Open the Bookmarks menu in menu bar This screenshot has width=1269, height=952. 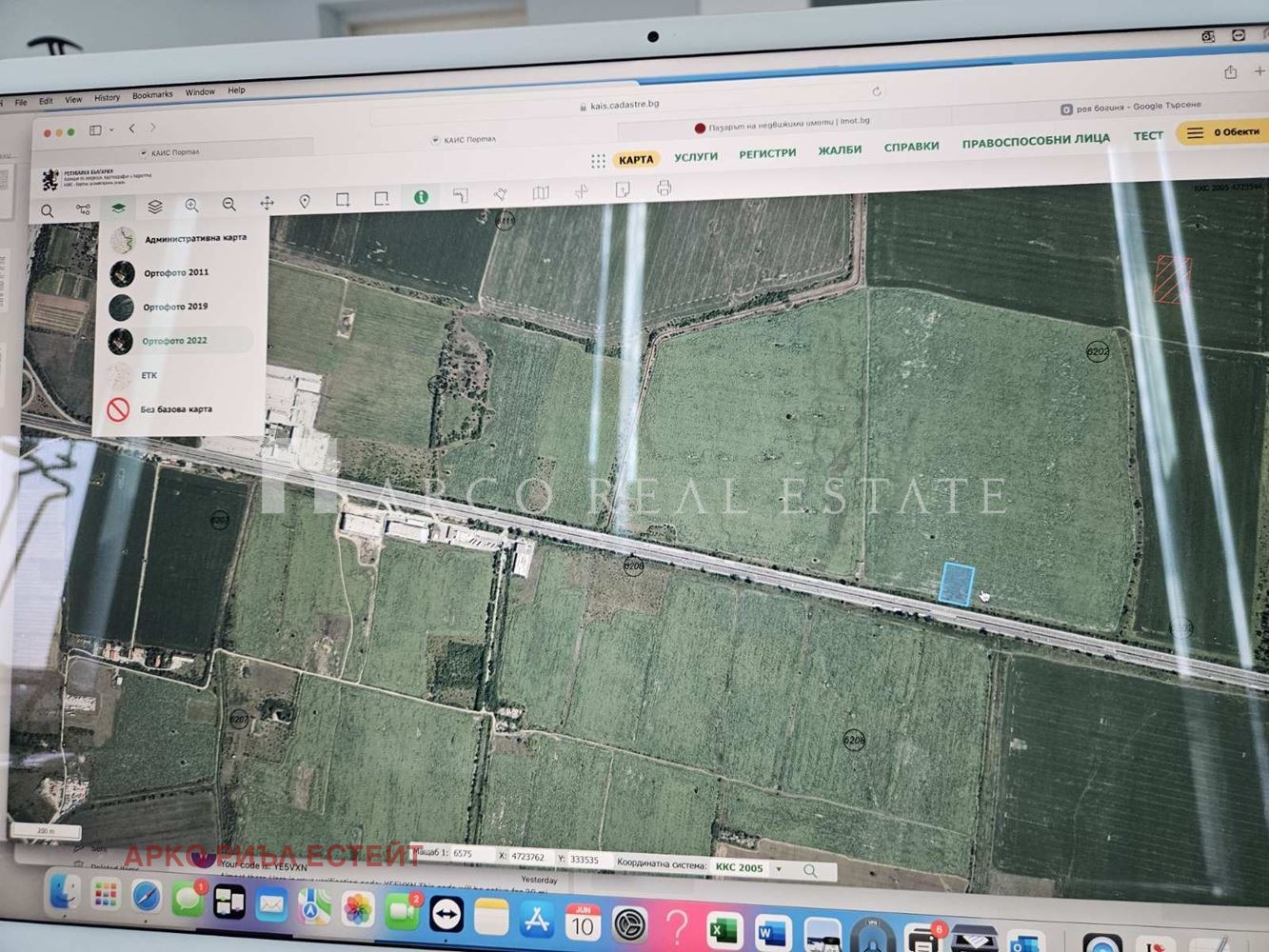pos(152,95)
